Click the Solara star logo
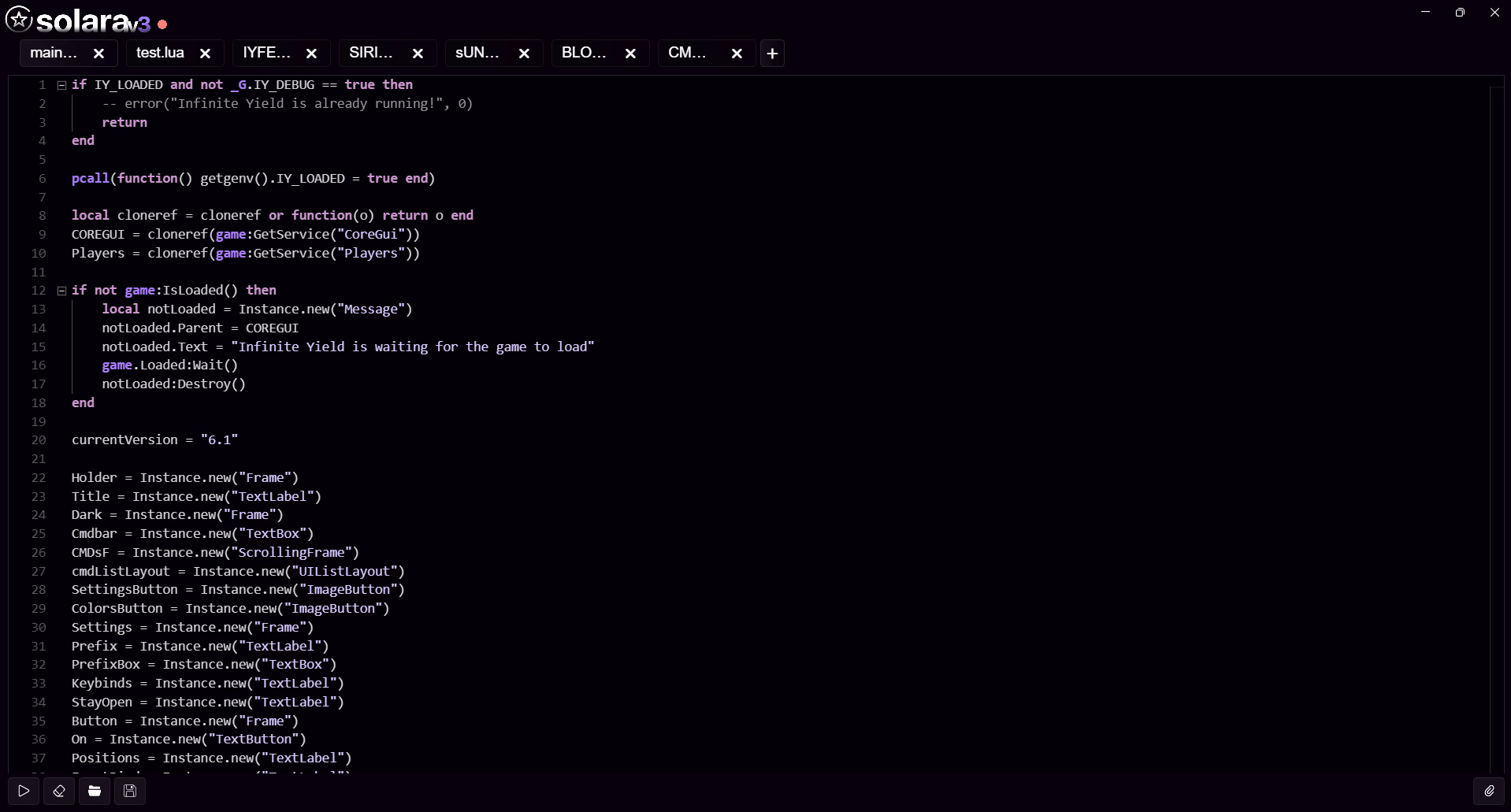This screenshot has width=1511, height=812. [x=18, y=20]
